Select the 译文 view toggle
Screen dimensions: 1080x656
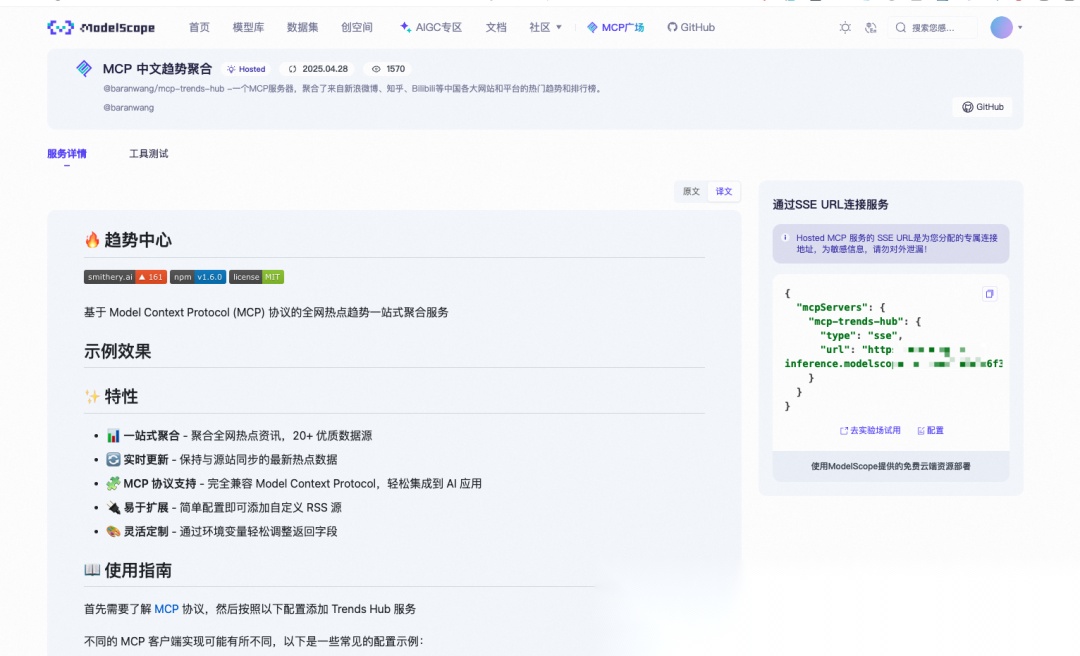coord(723,192)
